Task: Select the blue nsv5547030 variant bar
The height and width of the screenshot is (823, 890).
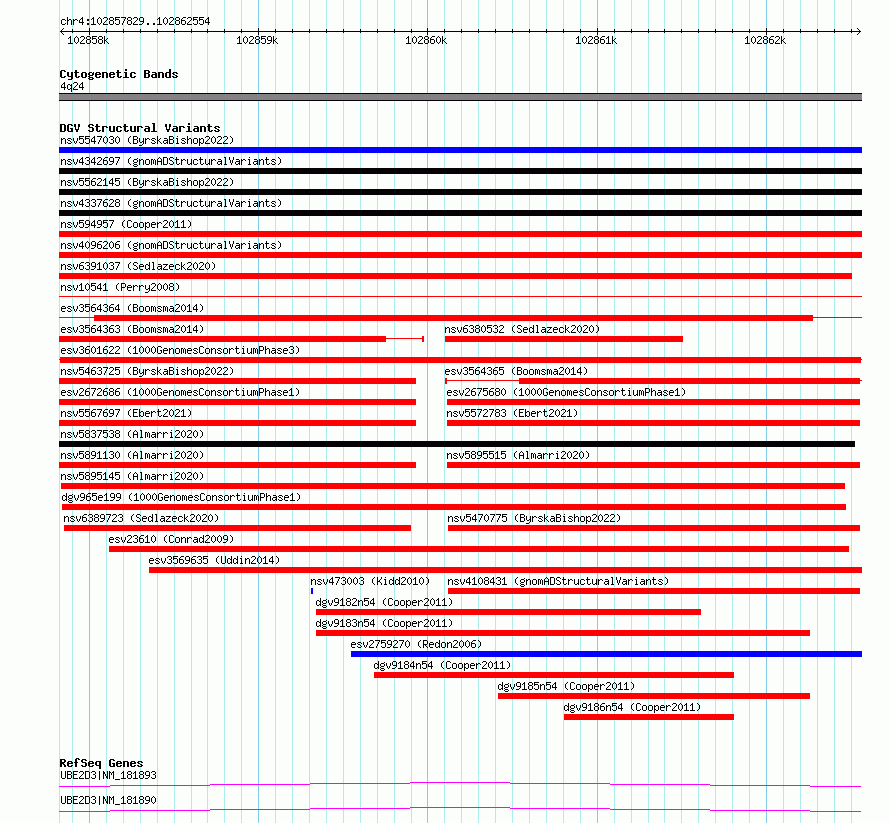Action: pyautogui.click(x=460, y=150)
